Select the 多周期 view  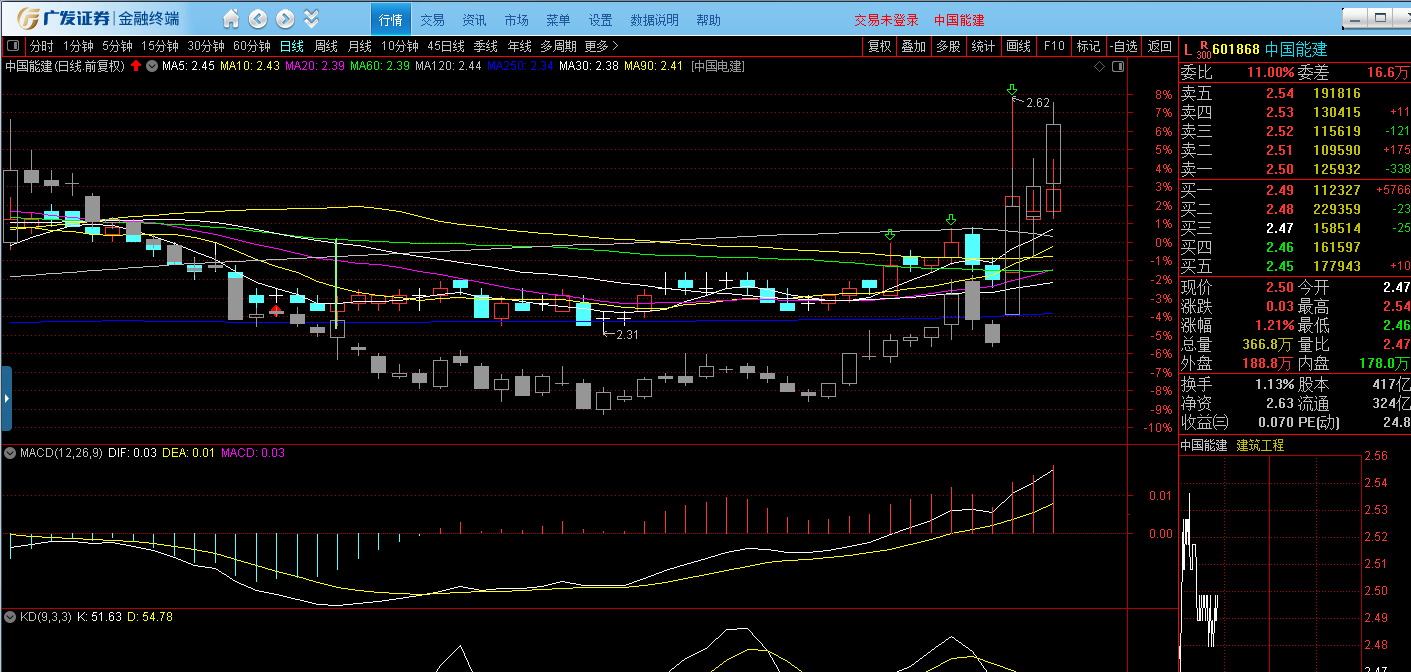coord(559,46)
